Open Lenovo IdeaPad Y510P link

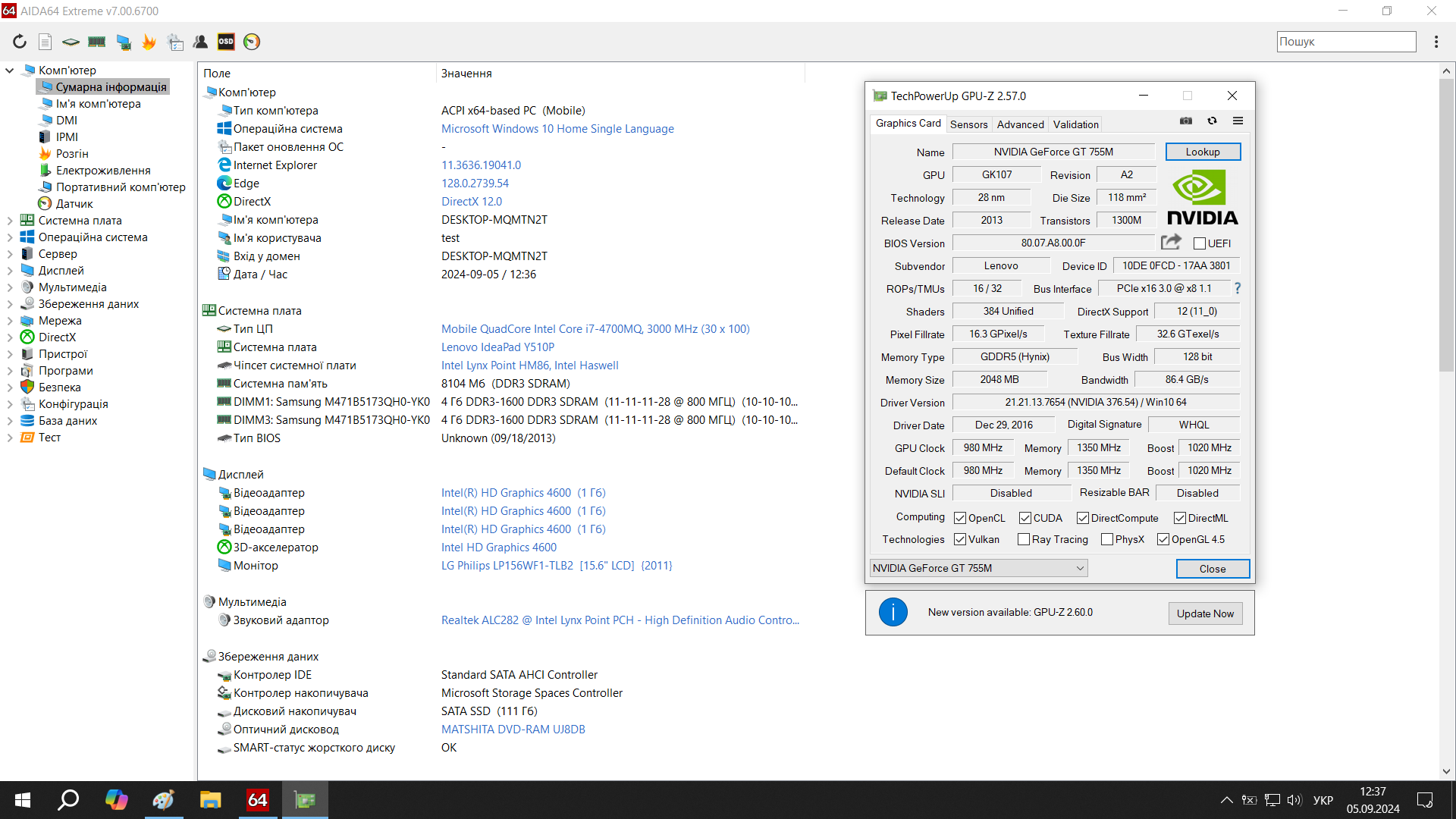(497, 347)
